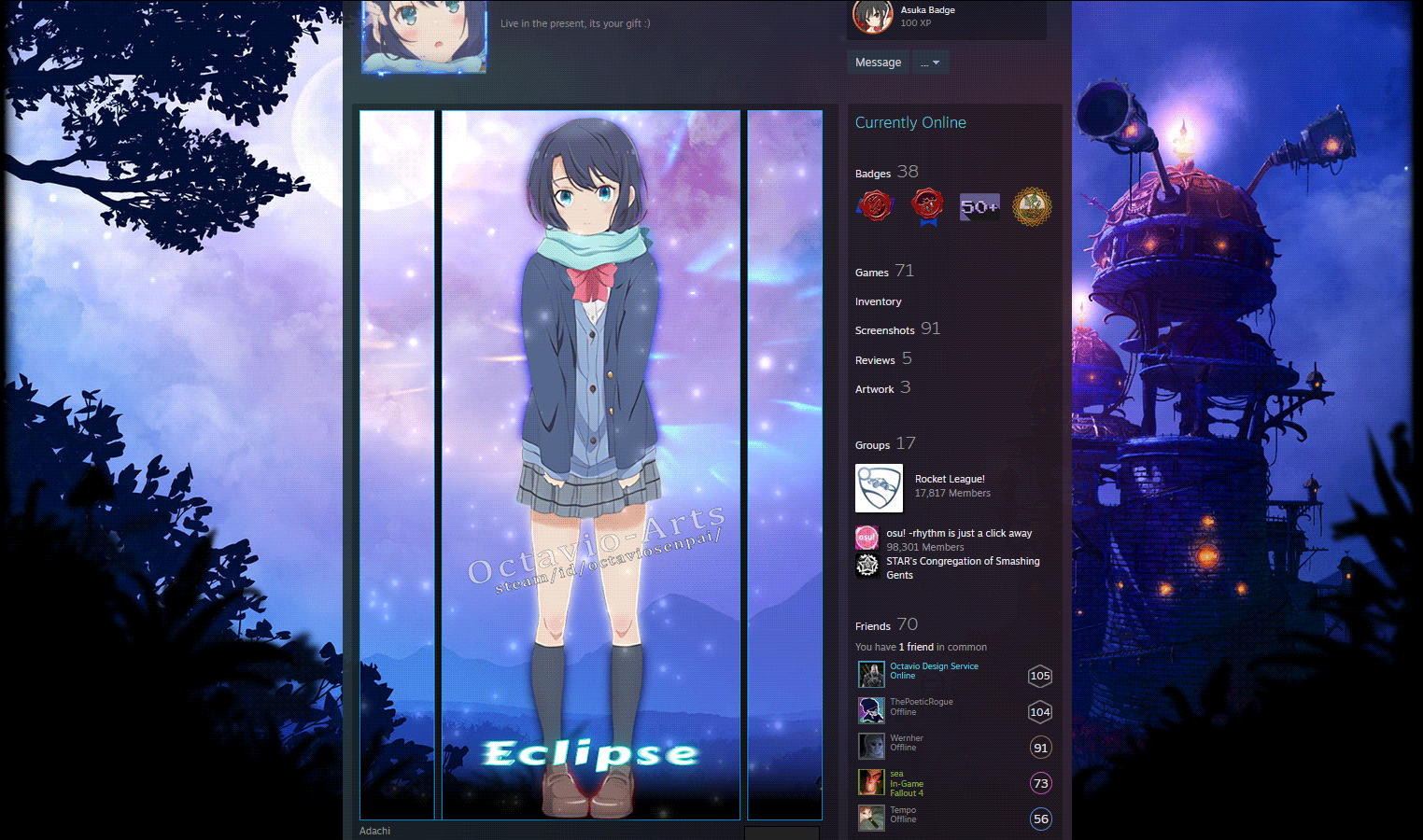This screenshot has width=1423, height=840.
Task: Open sea's profile name
Action: [896, 774]
